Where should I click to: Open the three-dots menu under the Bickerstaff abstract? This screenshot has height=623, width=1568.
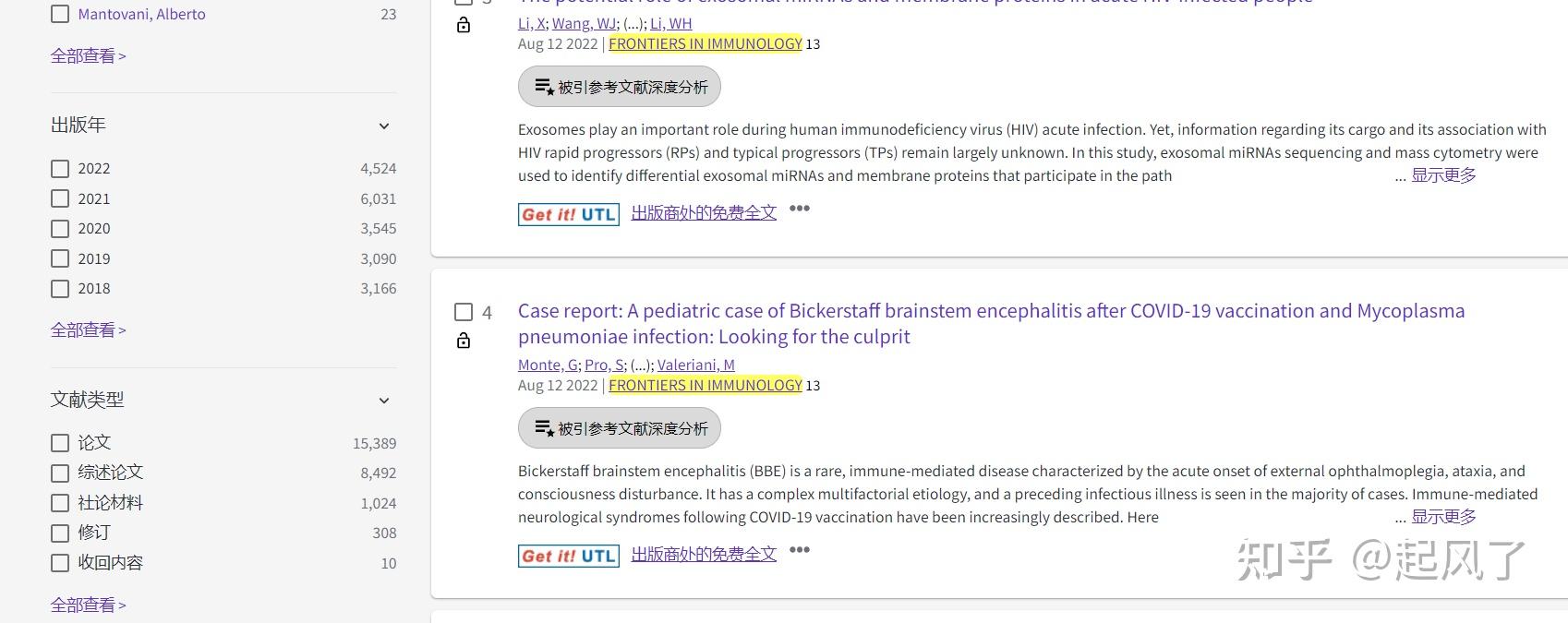pos(800,550)
